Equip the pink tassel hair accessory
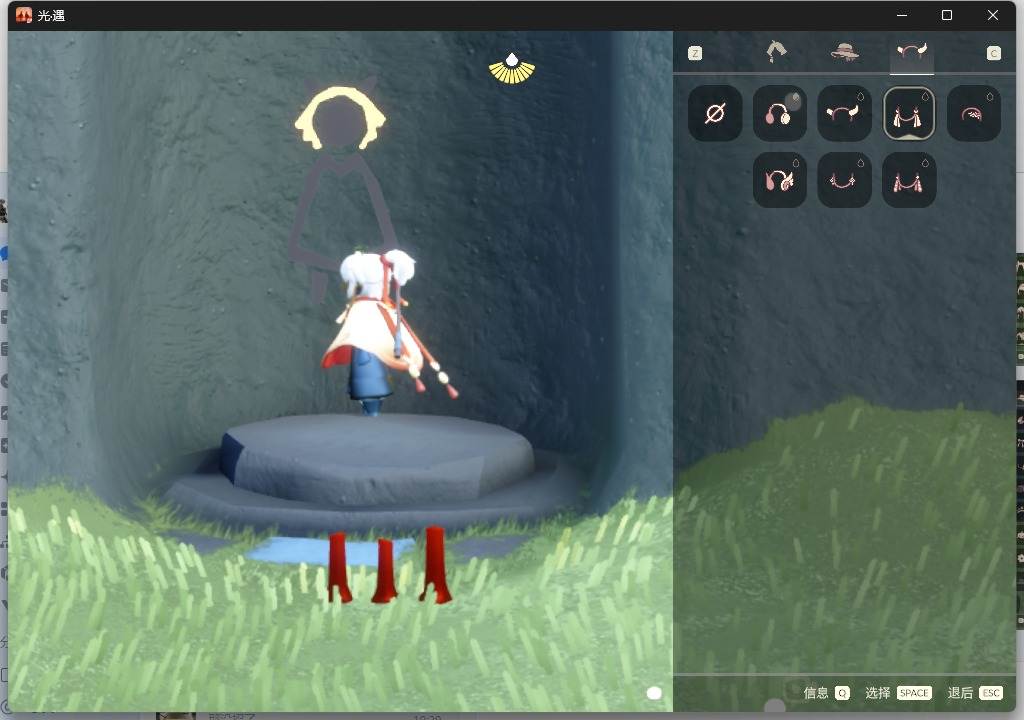Screen dimensions: 1024x720 pyautogui.click(x=909, y=180)
